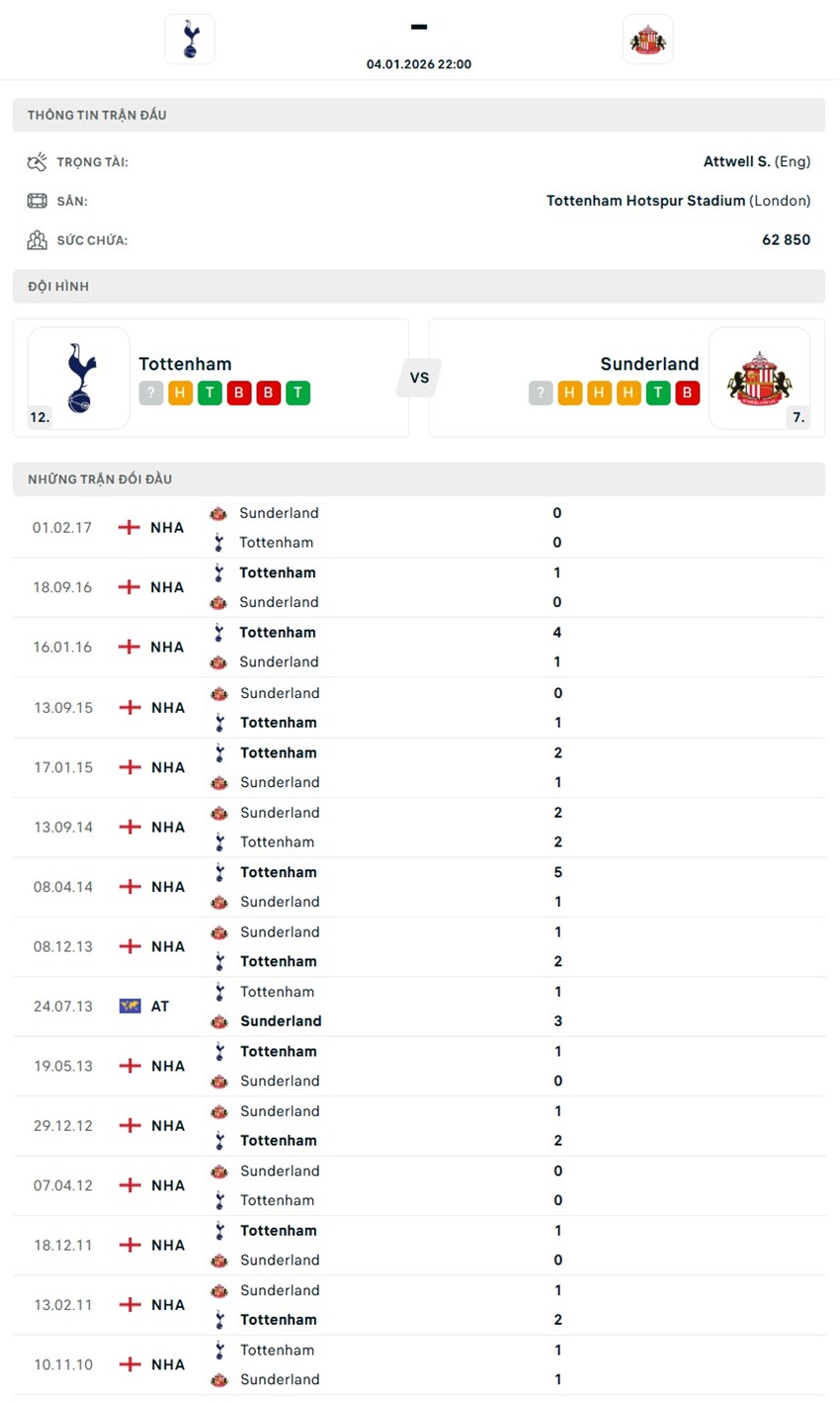Expand the ĐỘI HÌNH section header
Screen dimensions: 840x1403
point(419,286)
